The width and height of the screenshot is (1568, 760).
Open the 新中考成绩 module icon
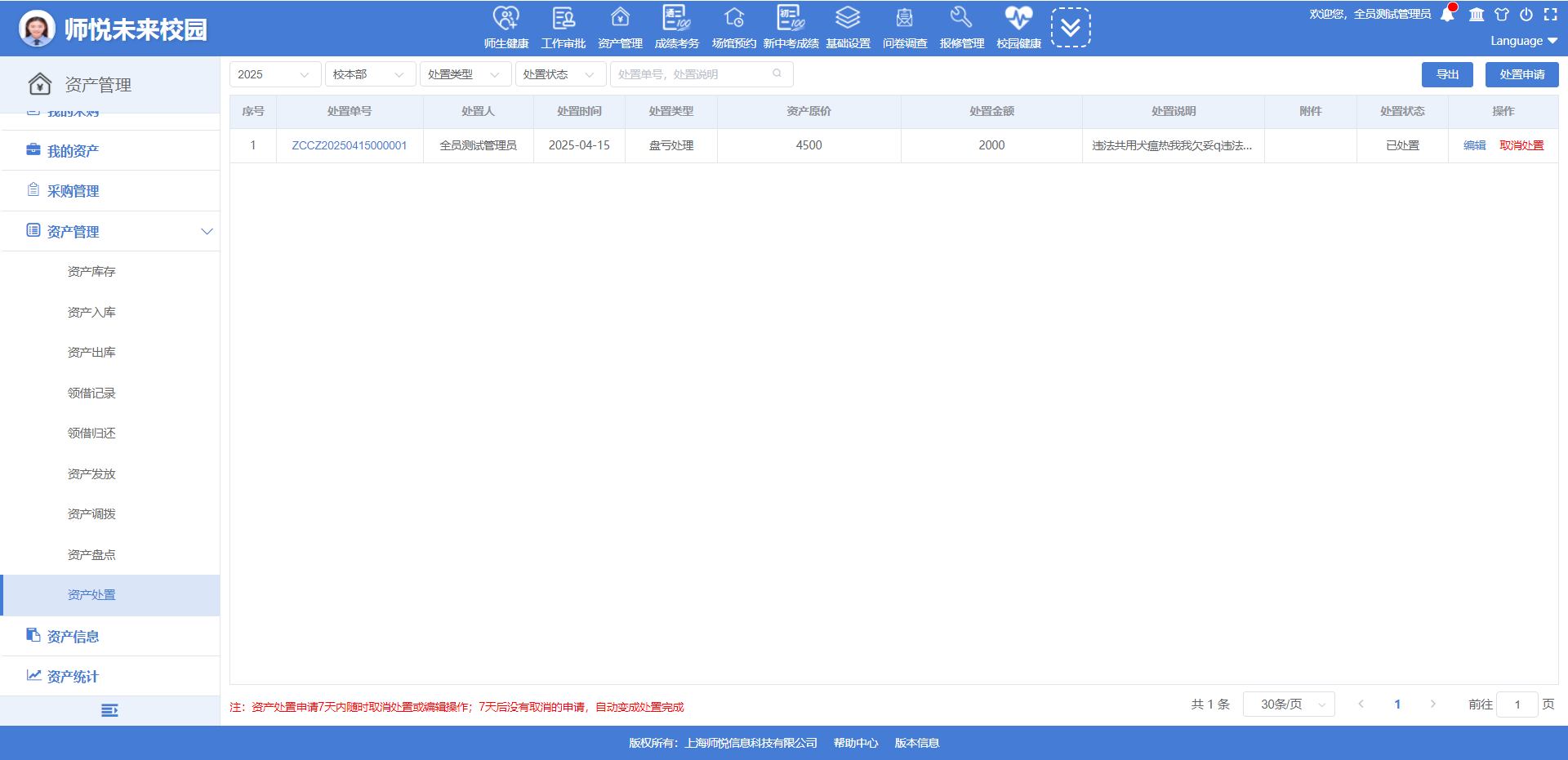coord(791,19)
